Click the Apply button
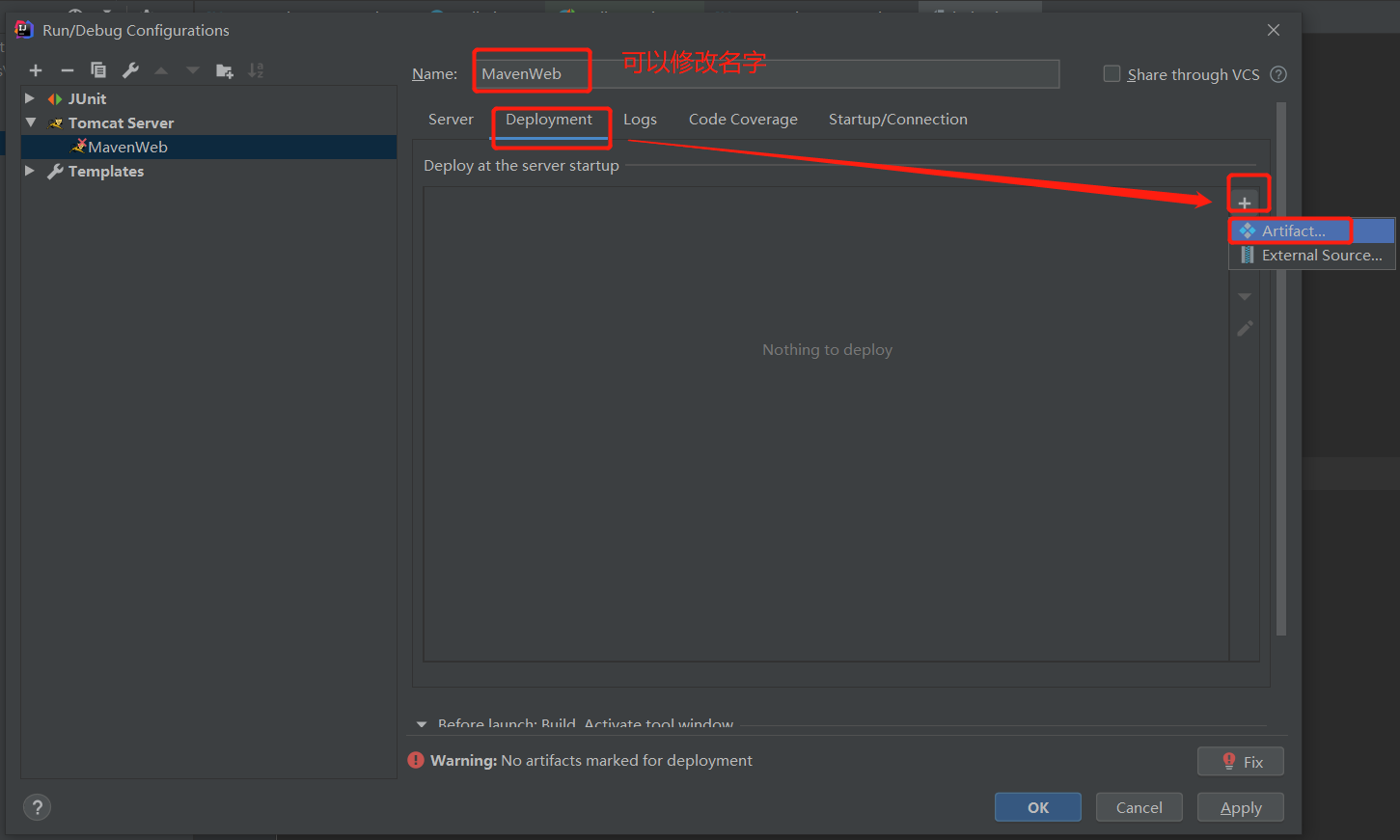The image size is (1400, 840). (1241, 807)
